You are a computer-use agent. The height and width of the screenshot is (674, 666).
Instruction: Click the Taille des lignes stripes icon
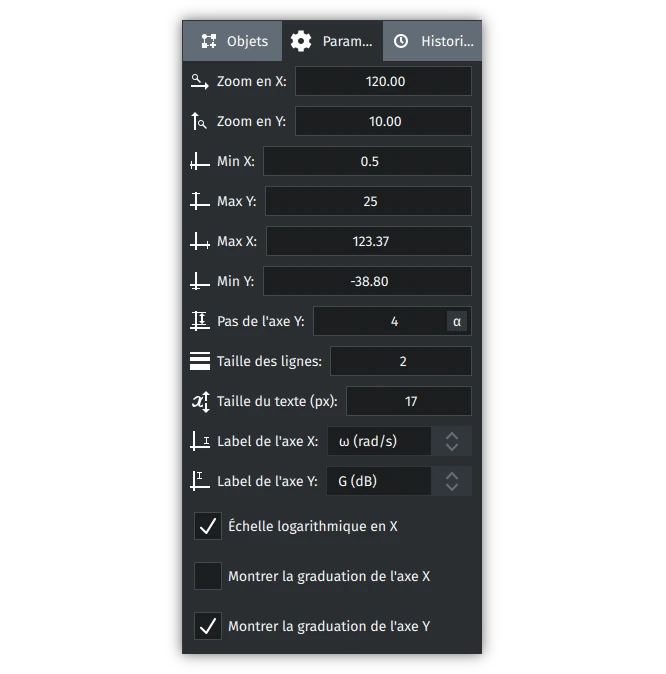pos(199,361)
